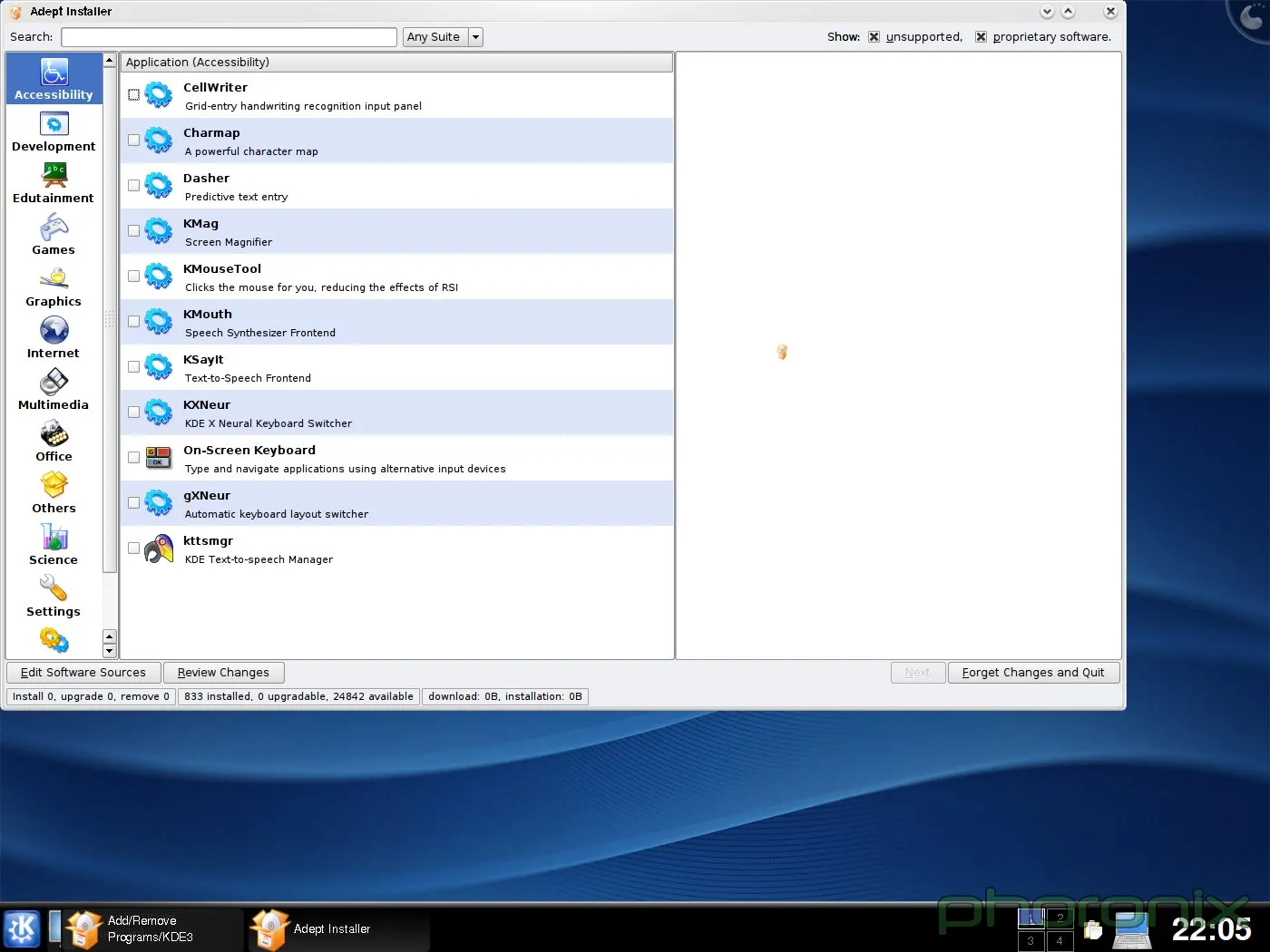1270x952 pixels.
Task: Open the Settings category
Action: (x=54, y=597)
